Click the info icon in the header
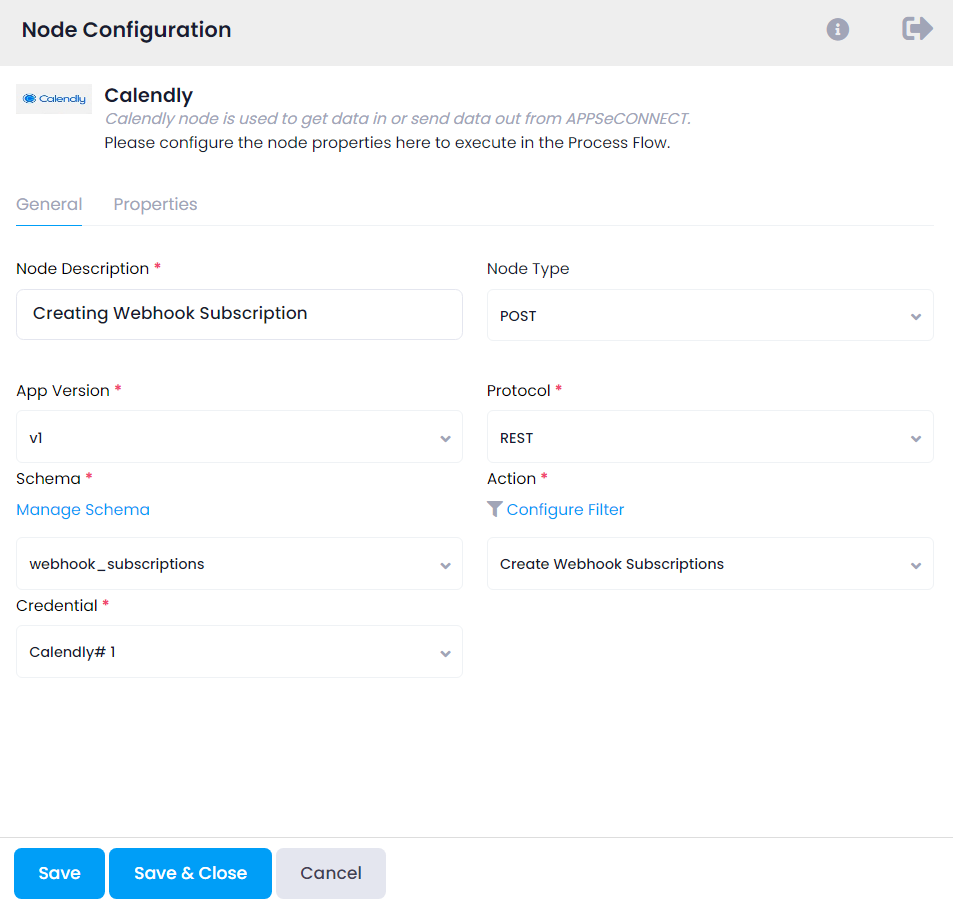The height and width of the screenshot is (906, 953). [837, 29]
